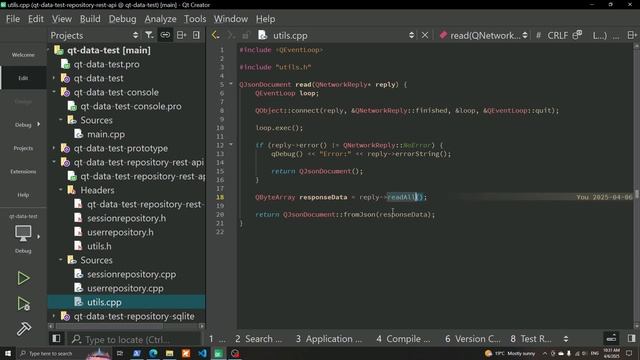Build project with the hammer icon

23,329
